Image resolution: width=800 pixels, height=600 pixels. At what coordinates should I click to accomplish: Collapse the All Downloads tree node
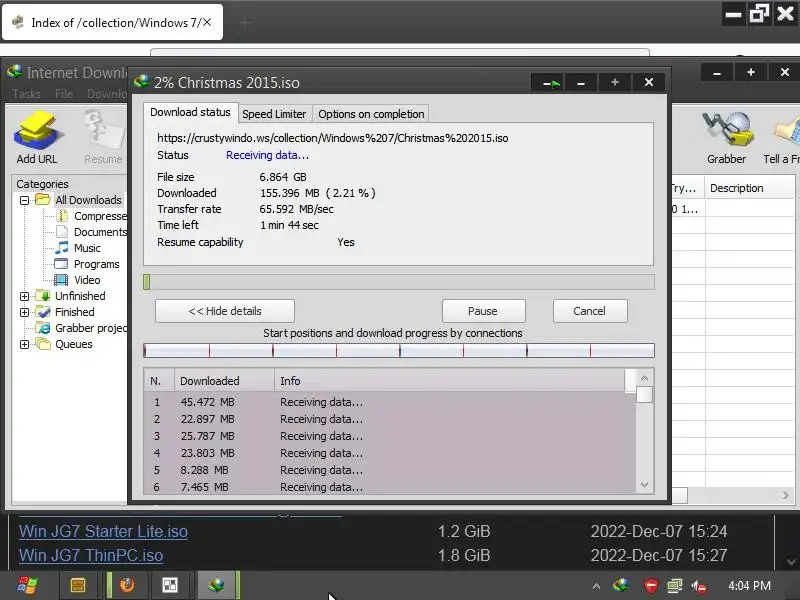click(24, 200)
